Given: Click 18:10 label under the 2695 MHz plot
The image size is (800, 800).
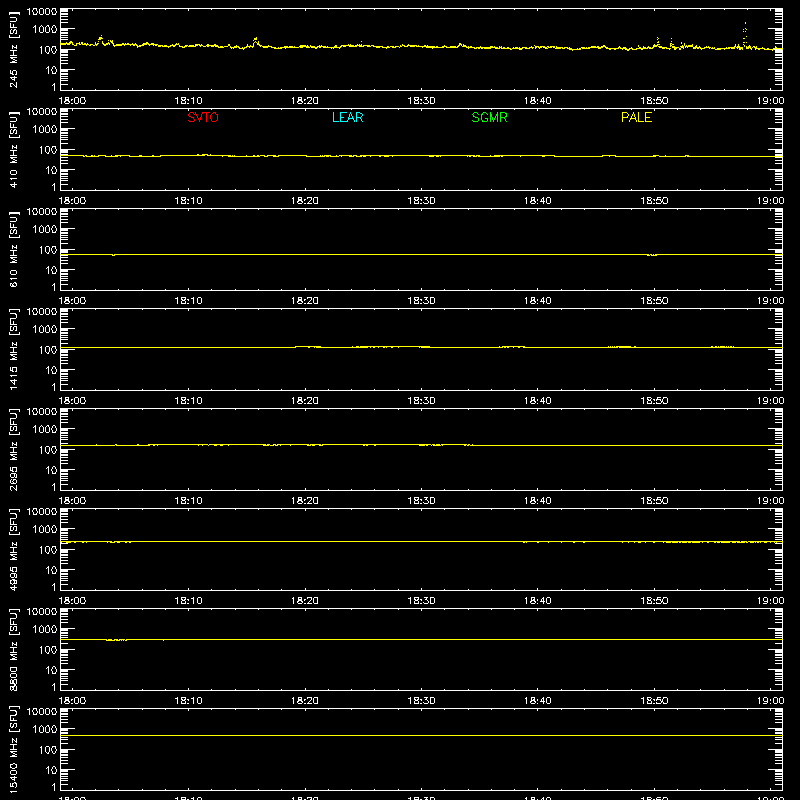Looking at the screenshot, I should click(x=189, y=501).
